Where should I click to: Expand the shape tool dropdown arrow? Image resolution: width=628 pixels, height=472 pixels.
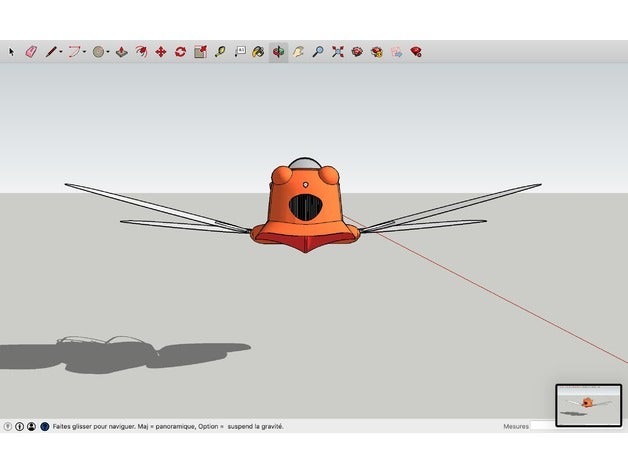(109, 51)
